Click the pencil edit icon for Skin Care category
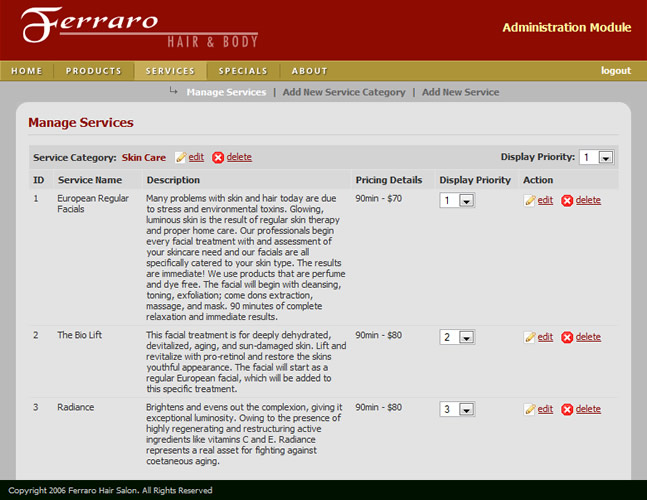647x500 pixels. pyautogui.click(x=181, y=157)
